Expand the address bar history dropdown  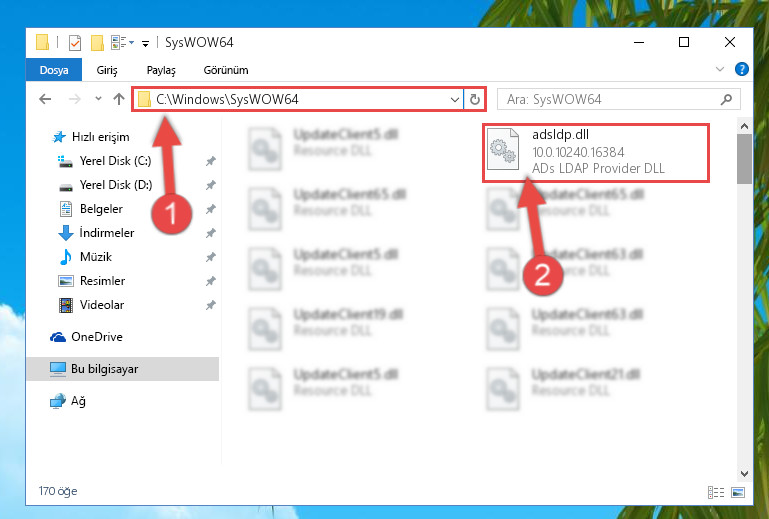point(455,100)
